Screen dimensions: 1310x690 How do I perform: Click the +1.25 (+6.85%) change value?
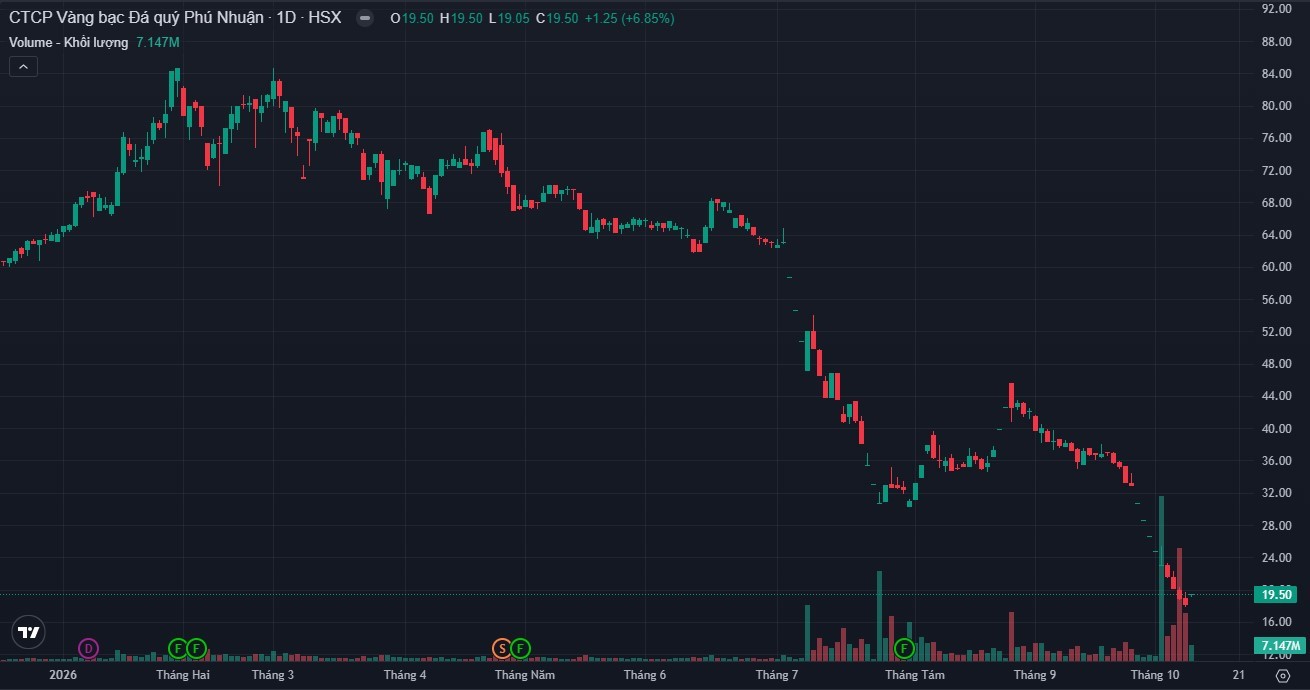629,18
